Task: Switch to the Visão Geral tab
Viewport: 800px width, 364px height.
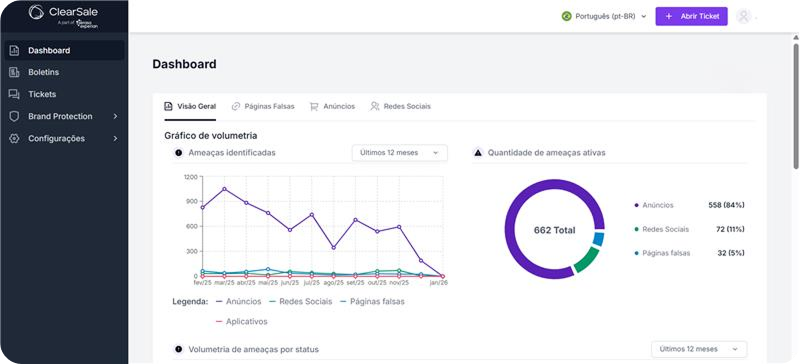Action: point(190,107)
